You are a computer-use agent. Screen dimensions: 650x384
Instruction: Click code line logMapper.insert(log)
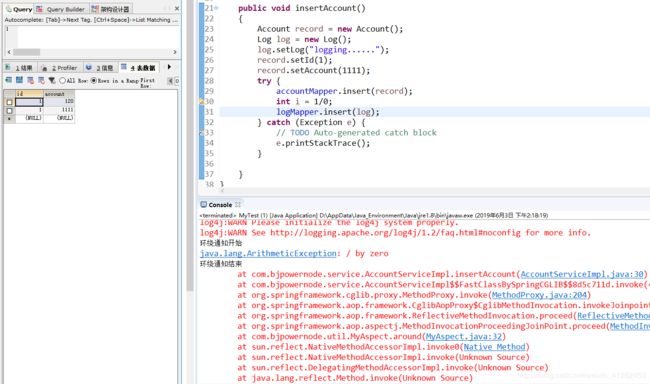point(327,112)
